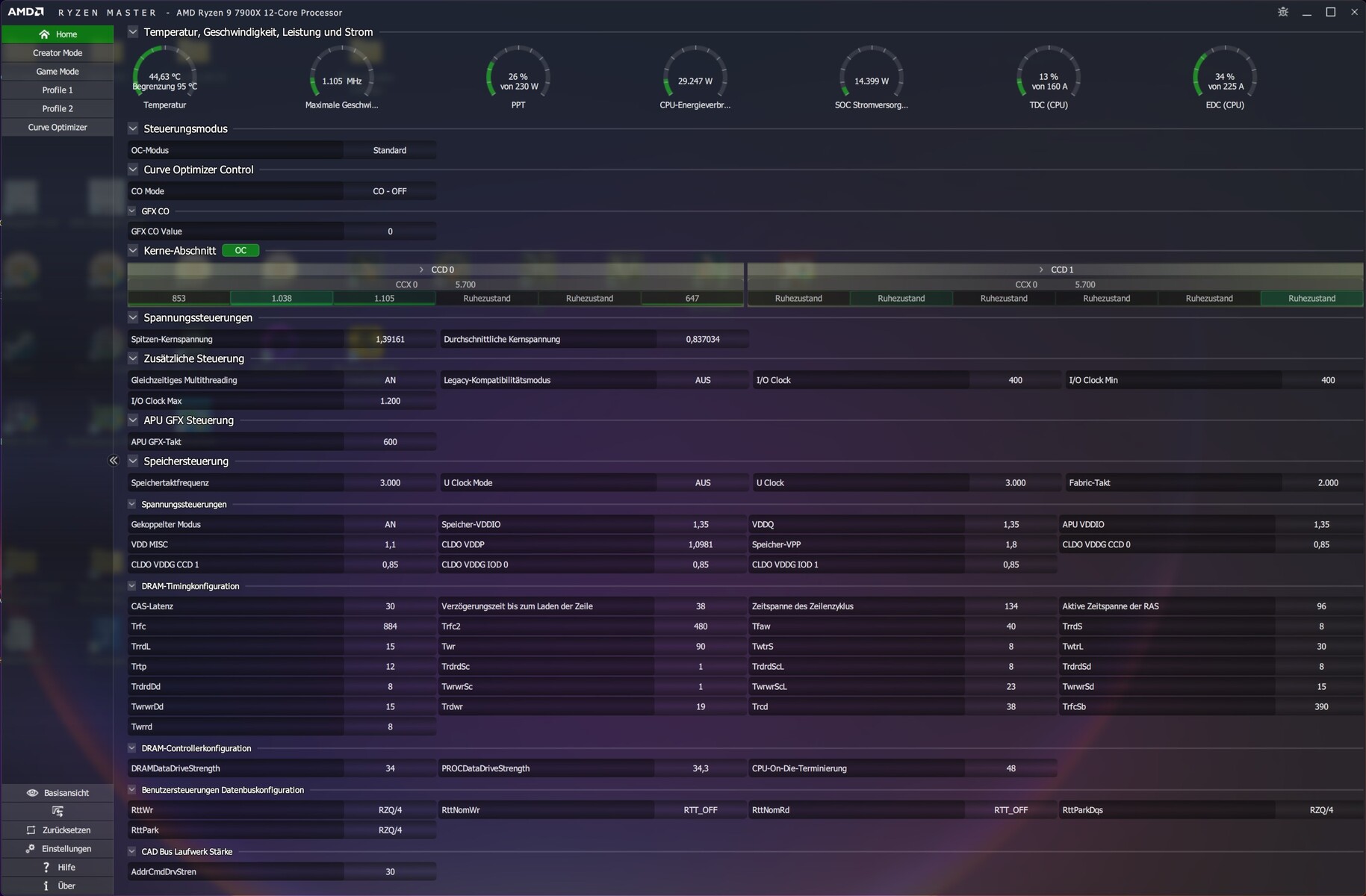
Task: Click the Home icon in the sidebar
Action: click(x=44, y=34)
